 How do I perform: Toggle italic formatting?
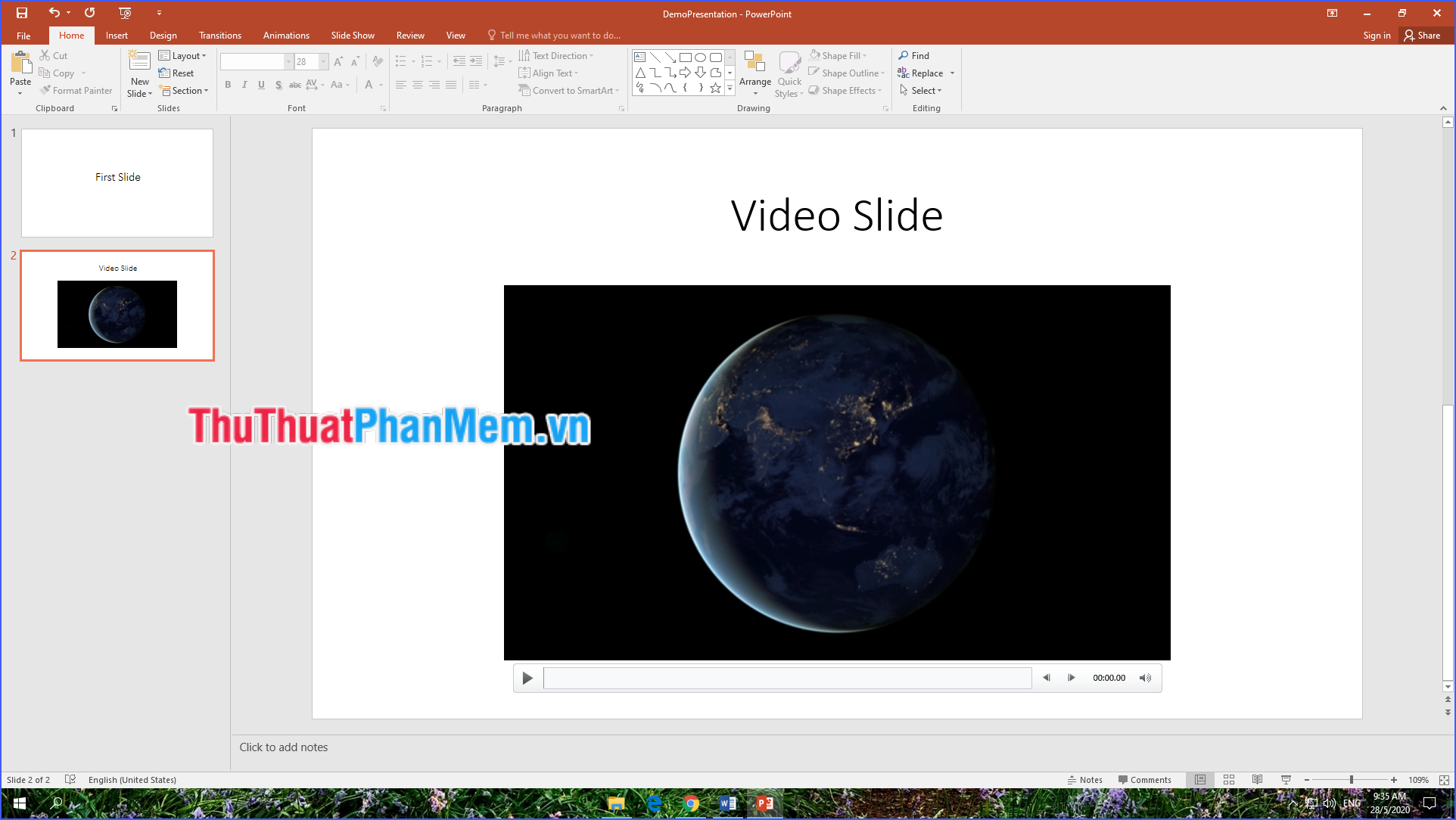(244, 85)
